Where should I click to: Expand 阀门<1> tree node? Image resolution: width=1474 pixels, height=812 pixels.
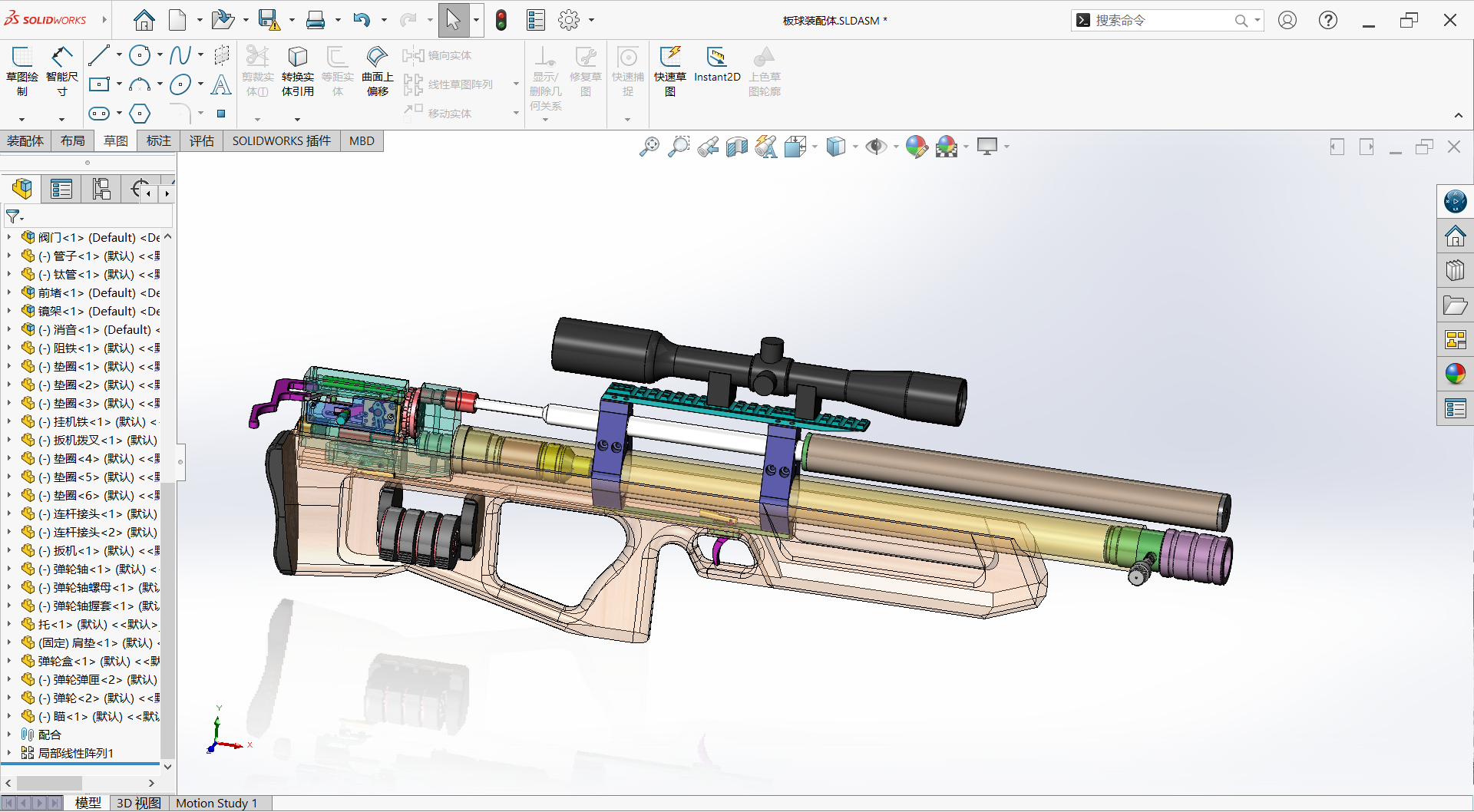click(9, 237)
